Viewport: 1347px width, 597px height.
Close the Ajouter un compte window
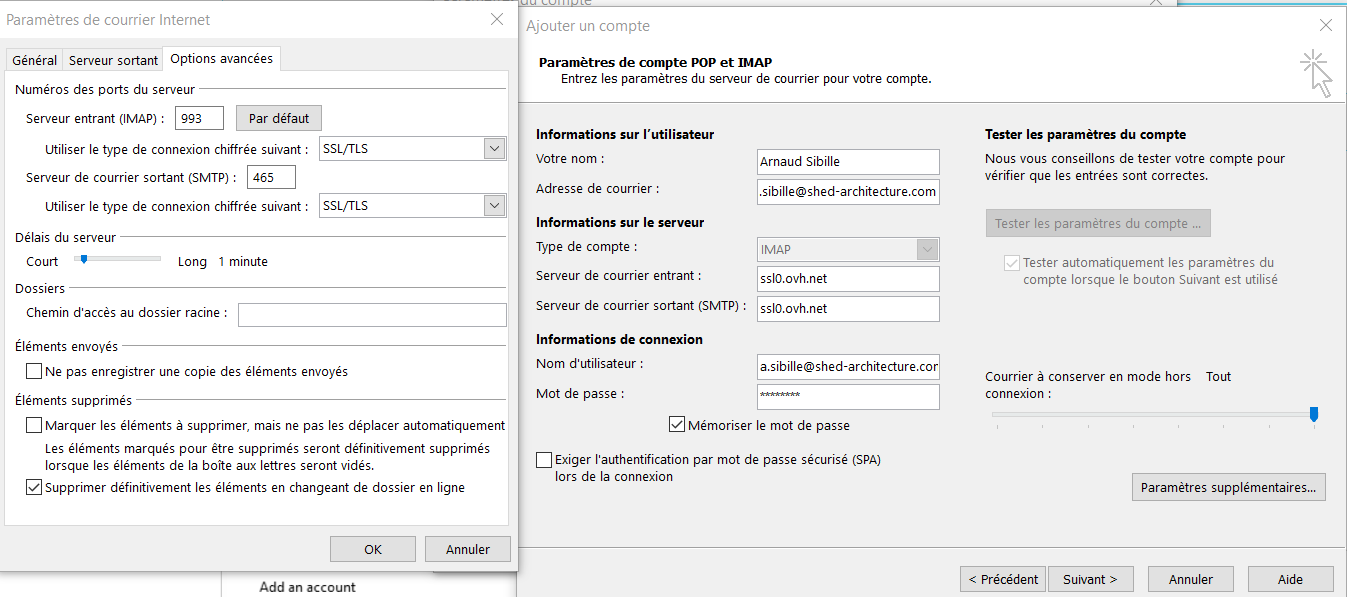click(1326, 26)
